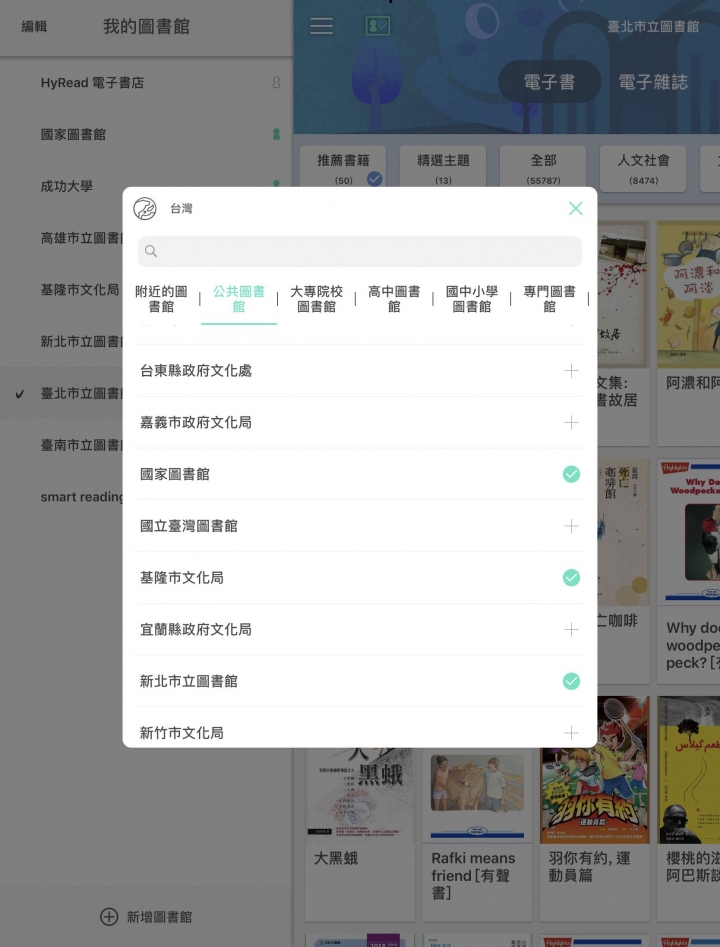720x947 pixels.
Task: Open 阿濃和阿 book cover
Action: pos(689,294)
